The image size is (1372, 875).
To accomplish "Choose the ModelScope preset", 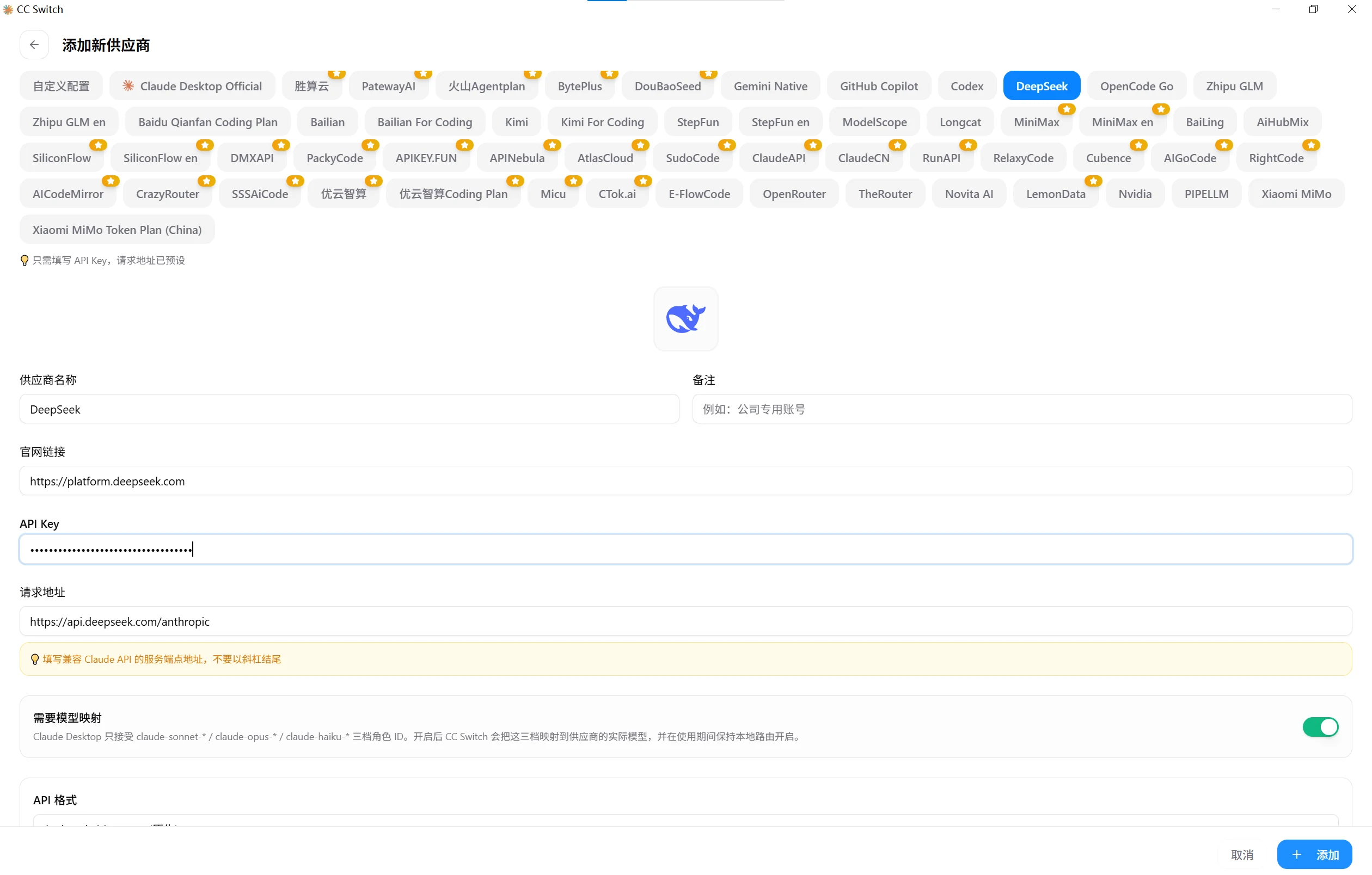I will tap(874, 122).
